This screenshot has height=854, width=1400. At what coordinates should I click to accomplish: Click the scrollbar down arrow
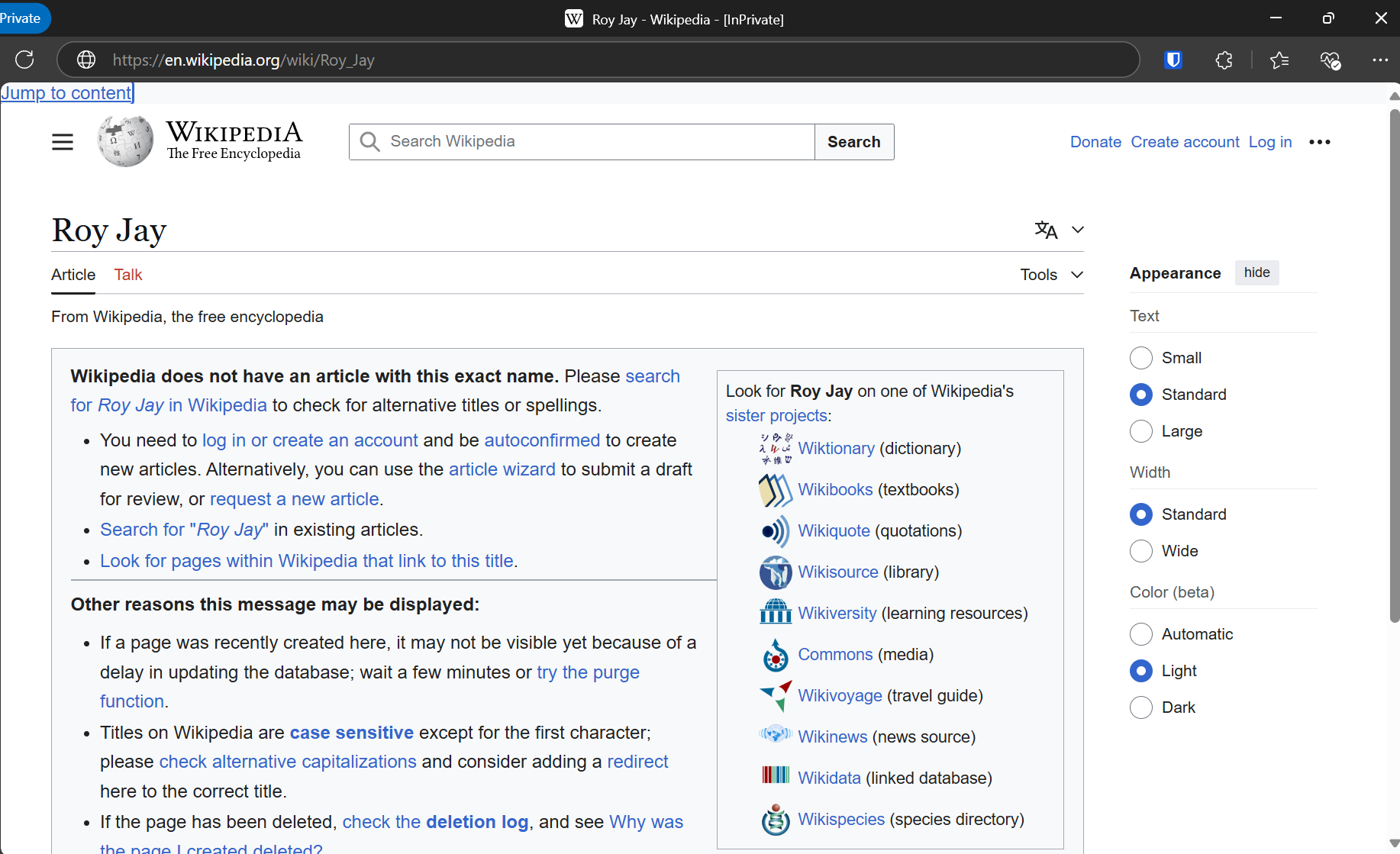point(1394,843)
